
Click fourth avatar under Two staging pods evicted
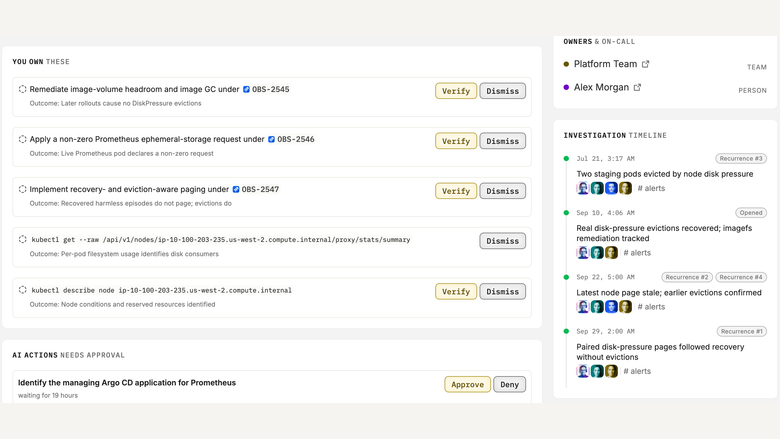tap(625, 188)
